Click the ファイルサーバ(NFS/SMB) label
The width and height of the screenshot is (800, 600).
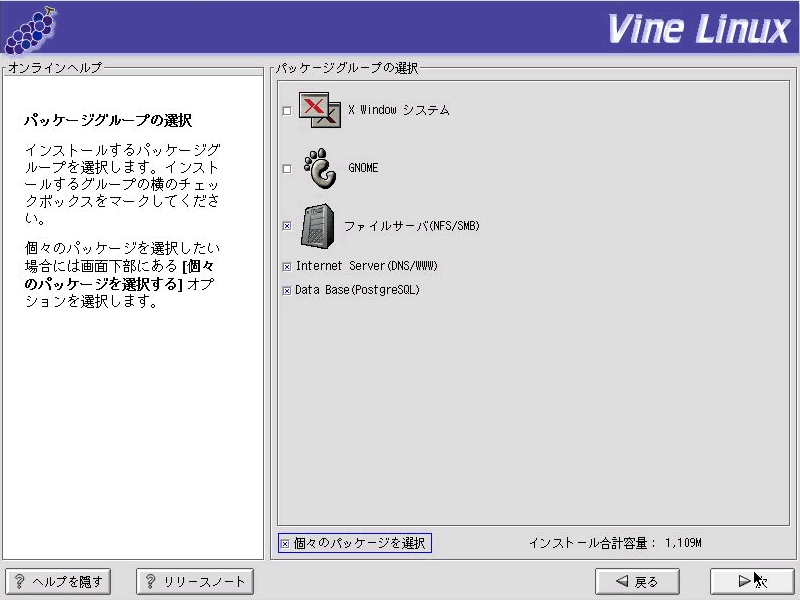(412, 226)
